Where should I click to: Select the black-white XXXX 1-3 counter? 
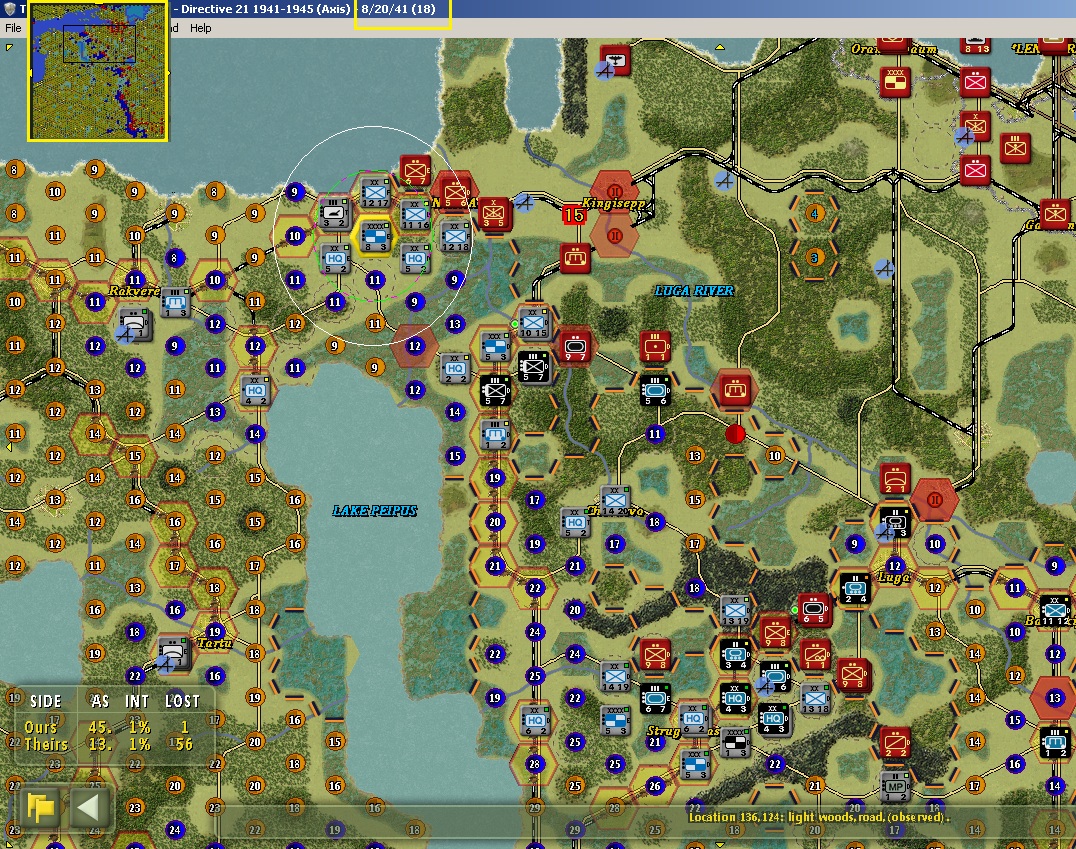pyautogui.click(x=735, y=743)
